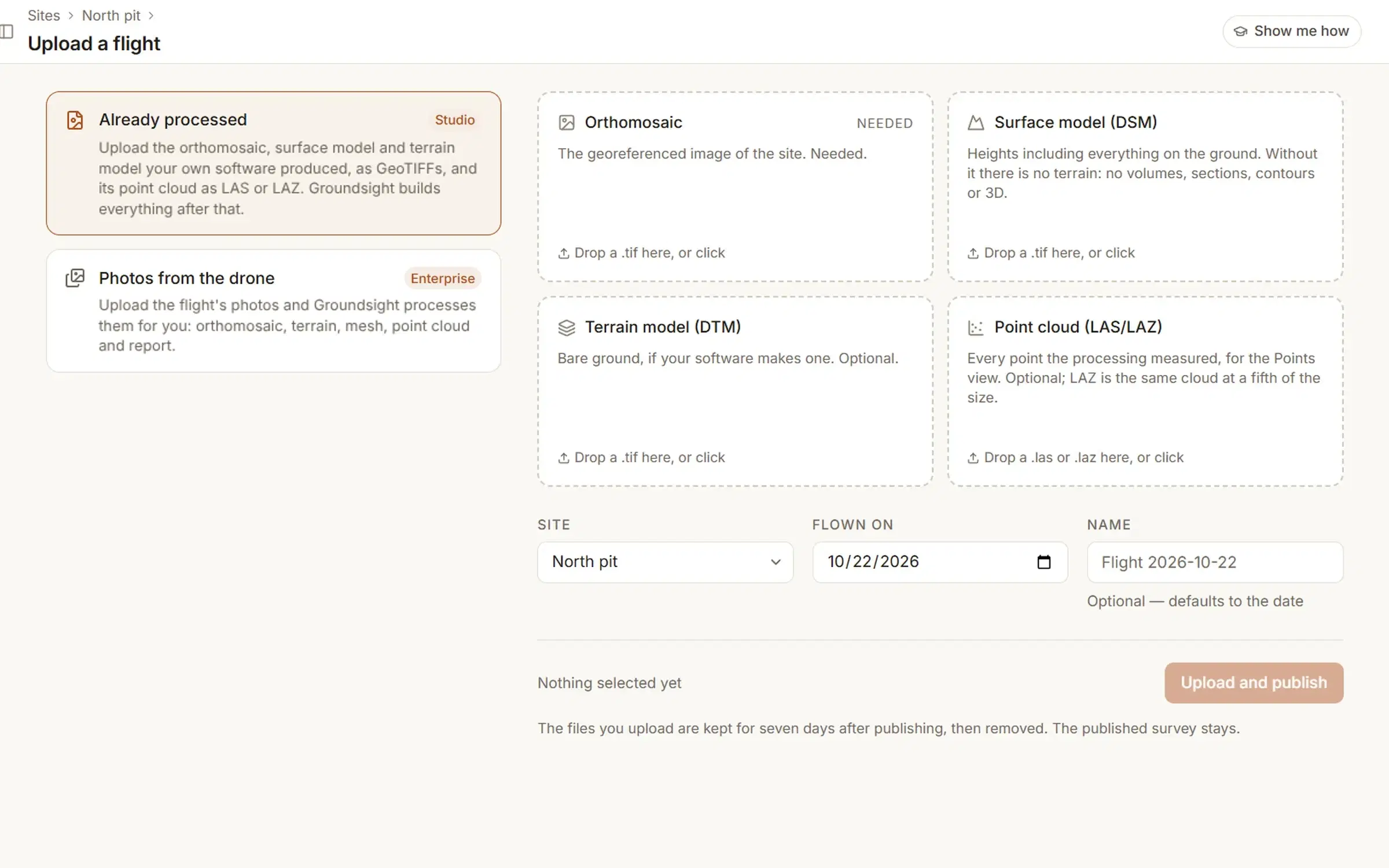Click the NEEDED label on Orthomosaic

[885, 123]
